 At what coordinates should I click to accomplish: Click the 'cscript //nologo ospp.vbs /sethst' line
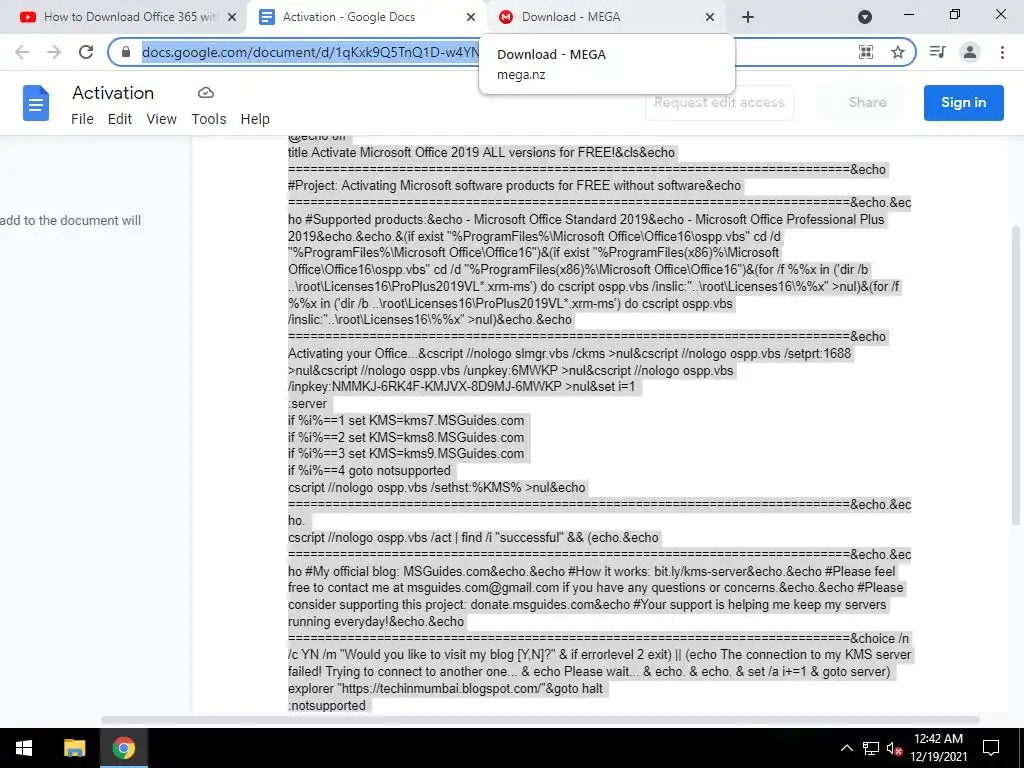436,488
